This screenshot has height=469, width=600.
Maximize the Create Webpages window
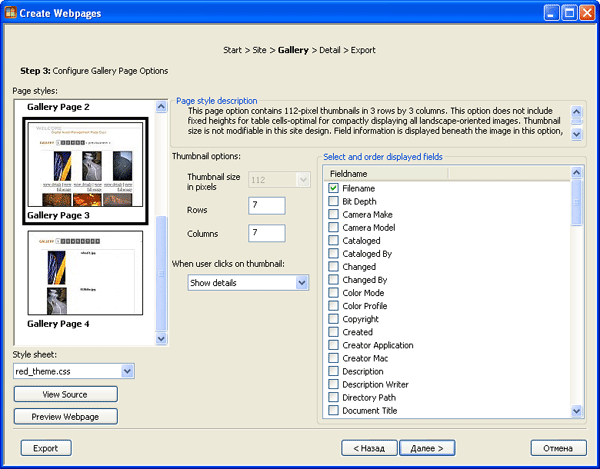[x=569, y=13]
